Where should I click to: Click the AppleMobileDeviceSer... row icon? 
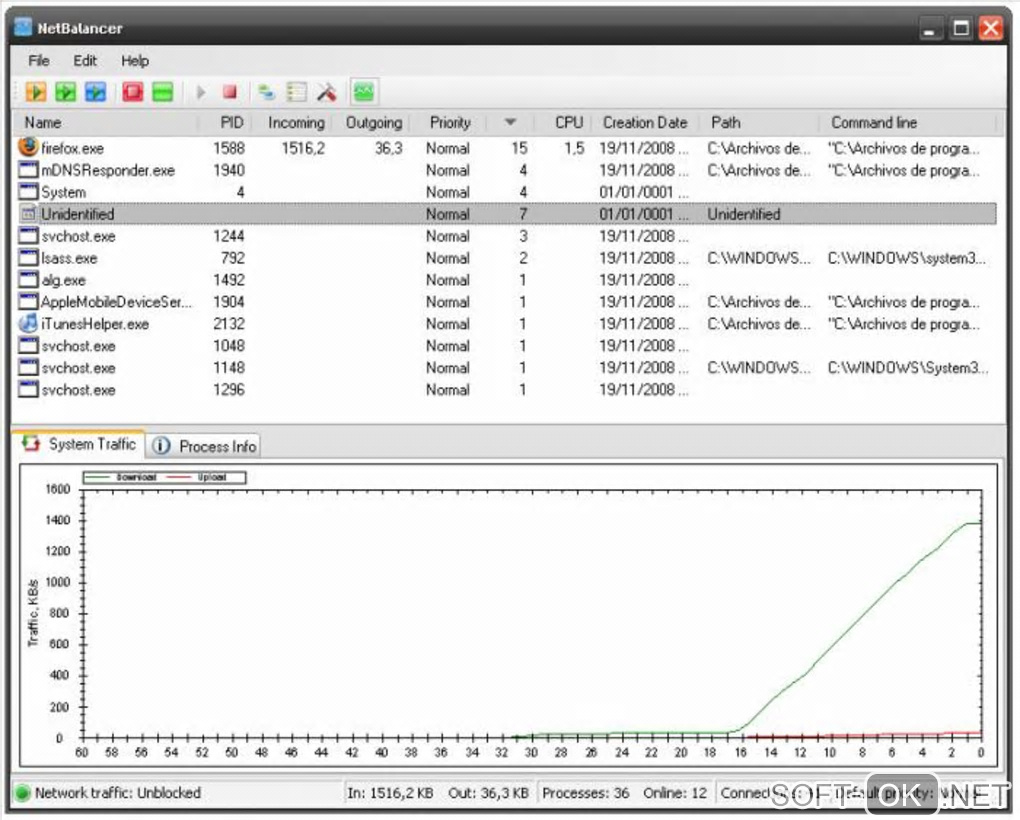(x=28, y=302)
